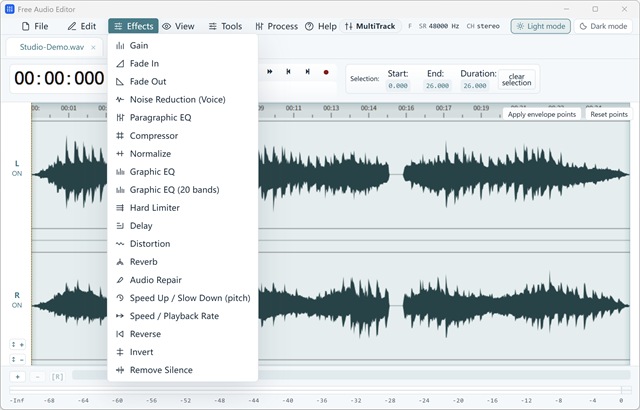Image resolution: width=640 pixels, height=410 pixels.
Task: Click the horizontal timeline scrollbar
Action: pos(351,375)
